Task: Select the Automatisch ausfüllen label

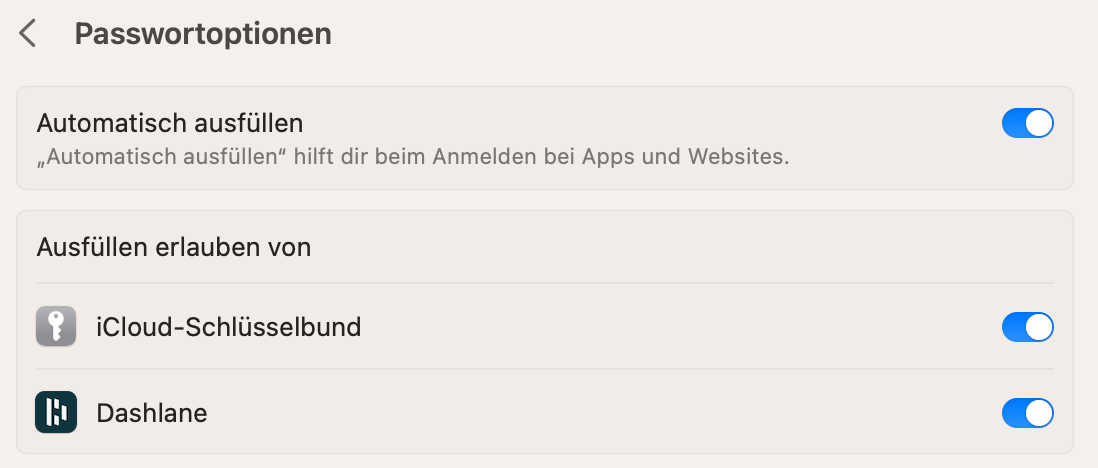Action: click(x=170, y=124)
